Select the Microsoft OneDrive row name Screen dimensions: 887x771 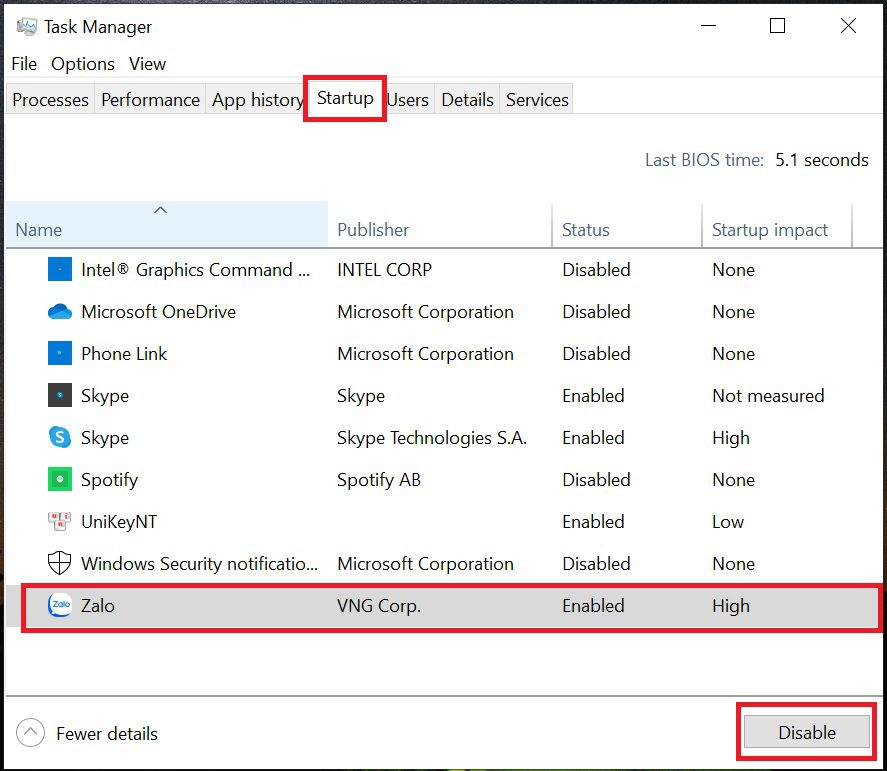(158, 312)
